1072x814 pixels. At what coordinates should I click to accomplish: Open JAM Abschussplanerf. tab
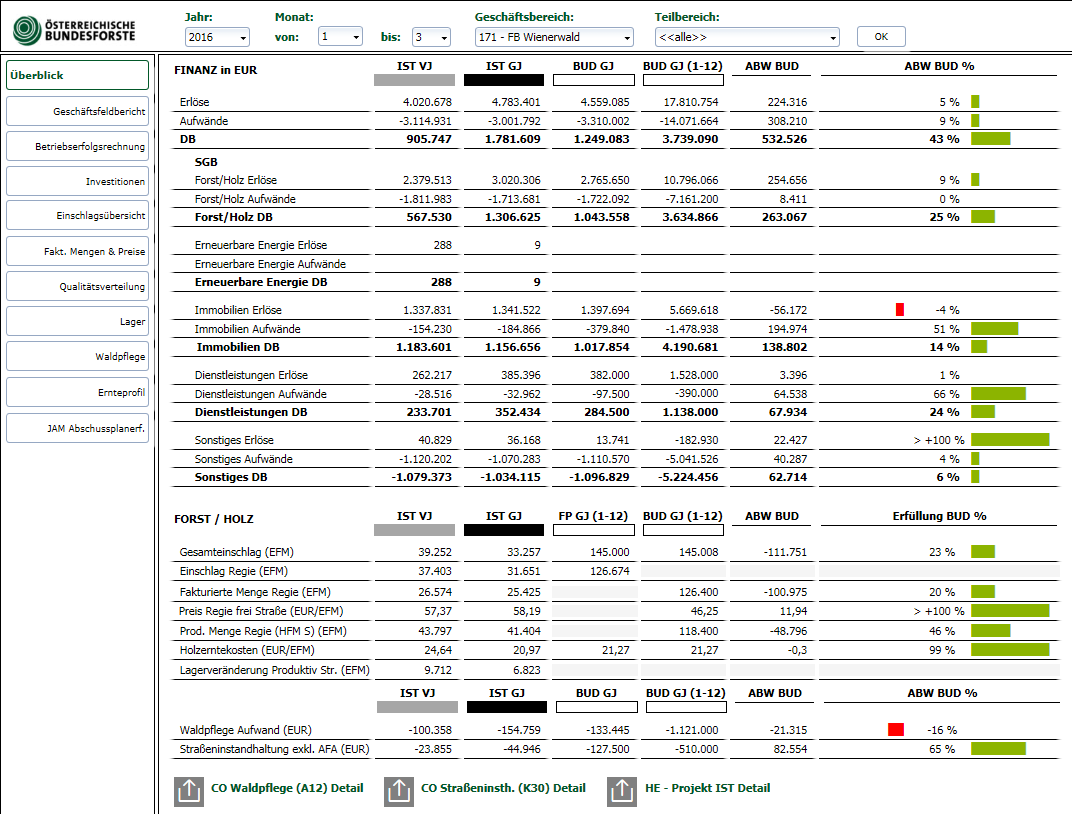[77, 429]
